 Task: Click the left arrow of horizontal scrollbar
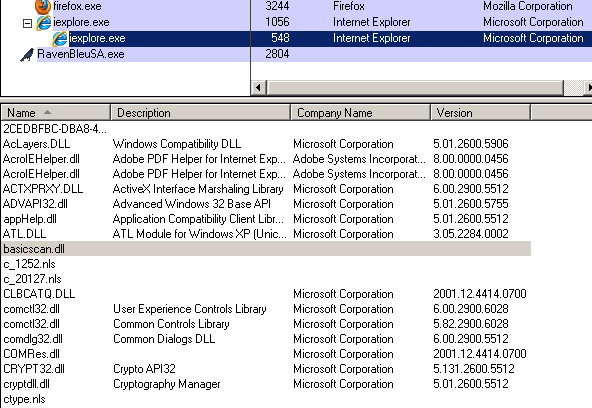pos(259,88)
